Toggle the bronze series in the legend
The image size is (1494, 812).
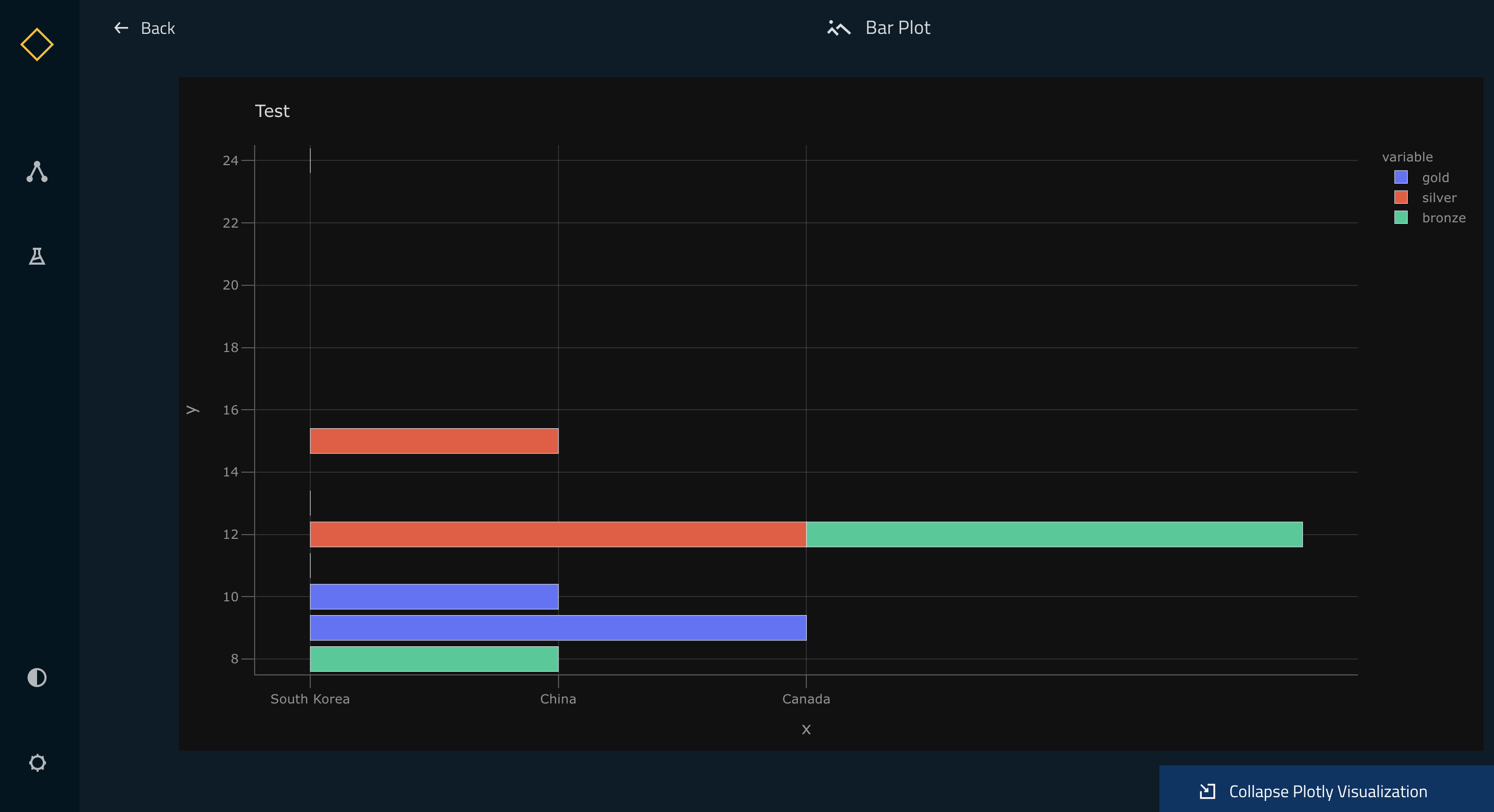[1429, 218]
